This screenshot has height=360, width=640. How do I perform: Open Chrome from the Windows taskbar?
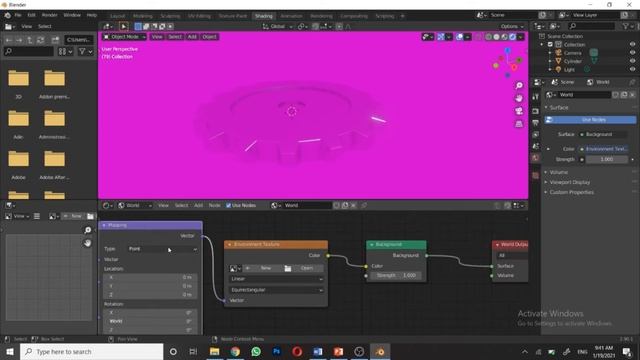(x=235, y=351)
